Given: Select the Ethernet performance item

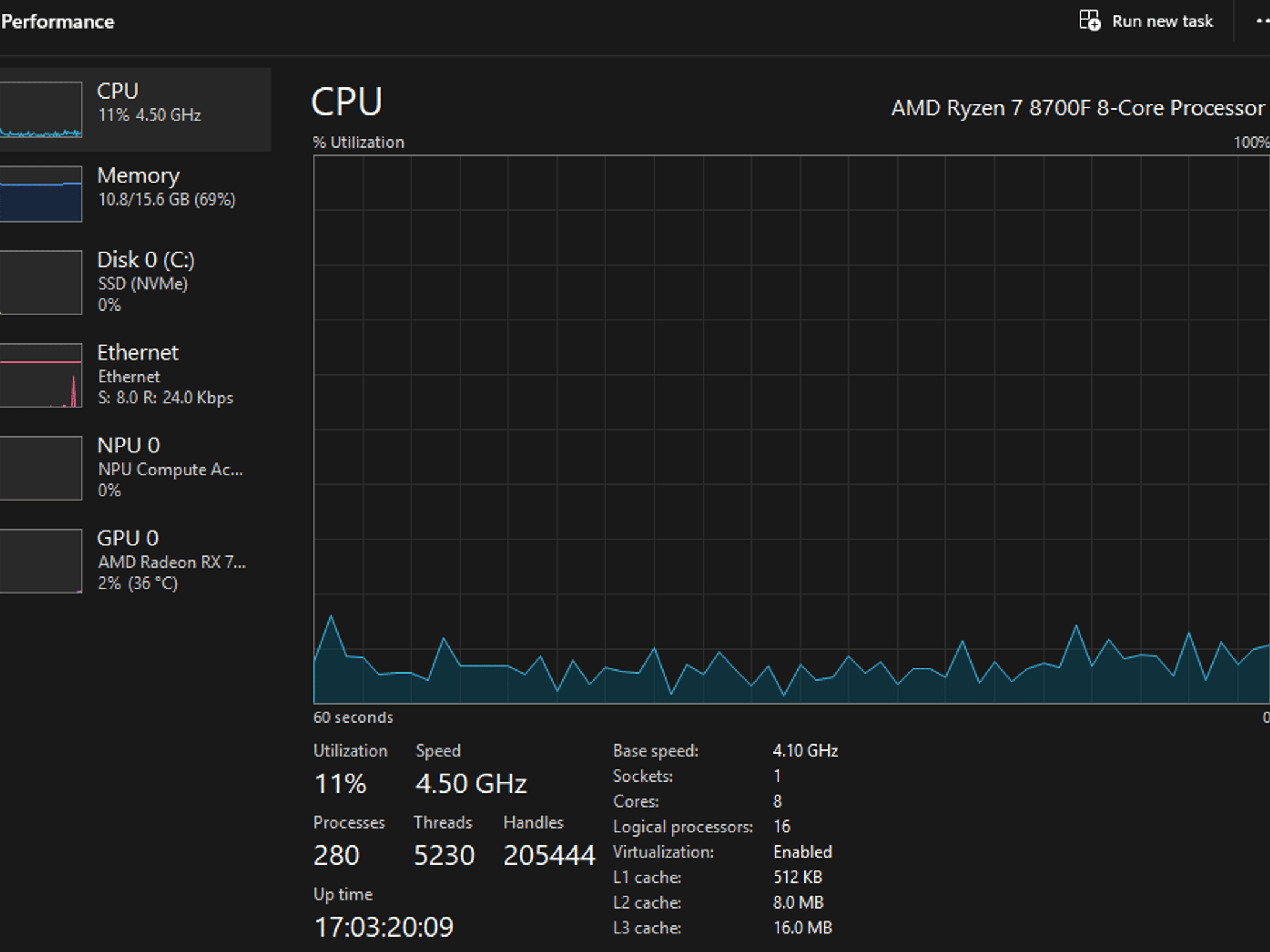Looking at the screenshot, I should tap(135, 375).
